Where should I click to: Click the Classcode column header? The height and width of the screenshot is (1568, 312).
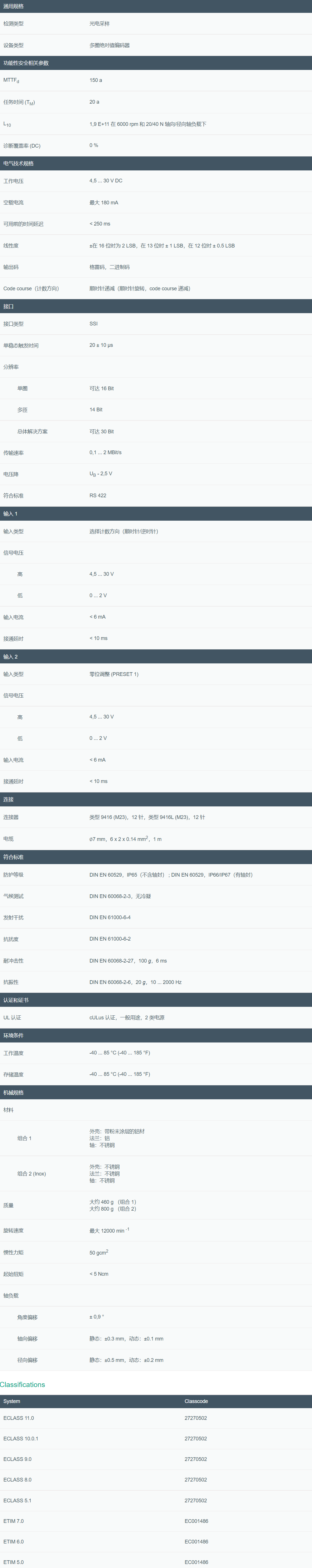(x=196, y=1401)
